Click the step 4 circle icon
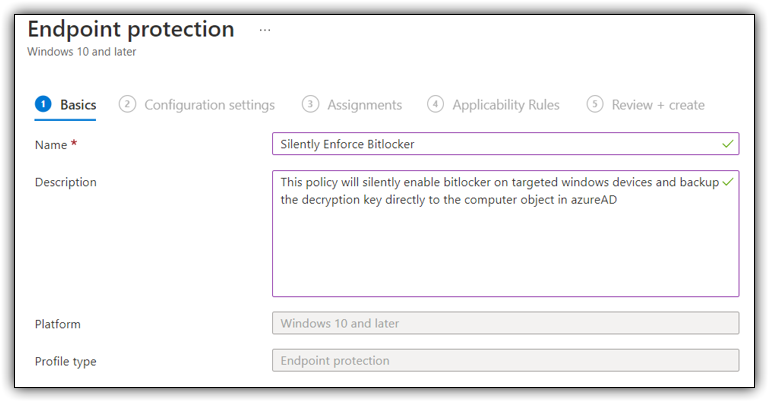 pyautogui.click(x=435, y=104)
